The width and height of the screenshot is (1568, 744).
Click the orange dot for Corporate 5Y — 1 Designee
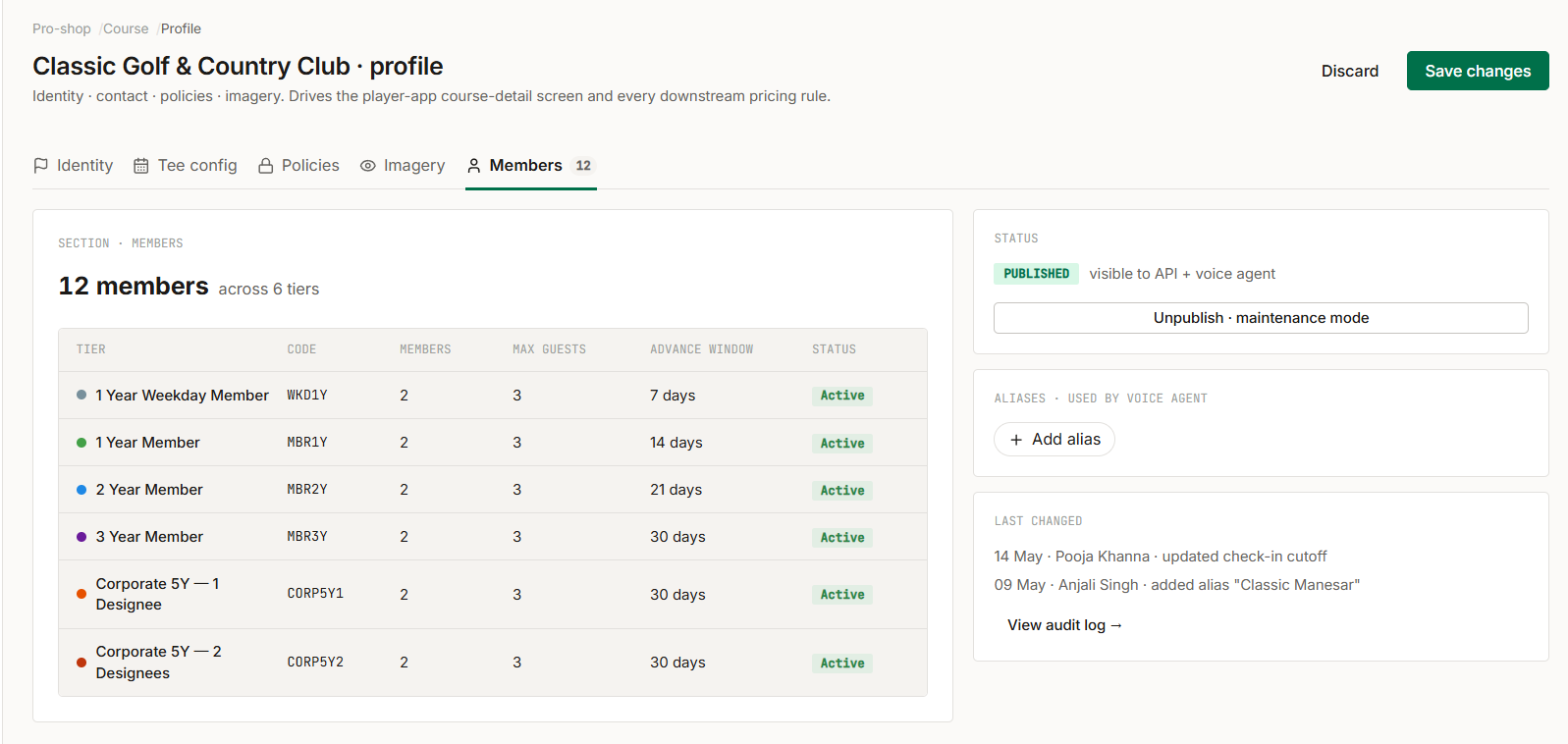pyautogui.click(x=81, y=594)
